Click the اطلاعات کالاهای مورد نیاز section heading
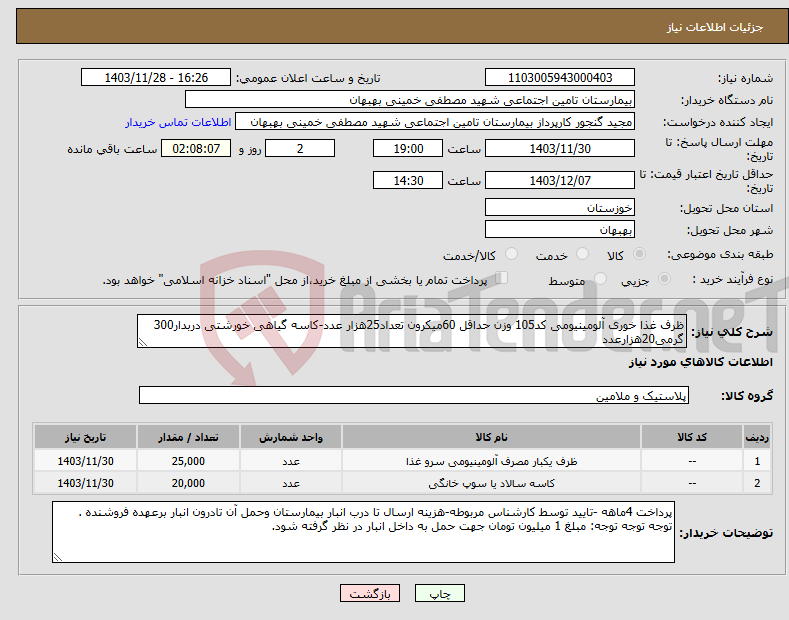The image size is (789, 620). [x=700, y=362]
